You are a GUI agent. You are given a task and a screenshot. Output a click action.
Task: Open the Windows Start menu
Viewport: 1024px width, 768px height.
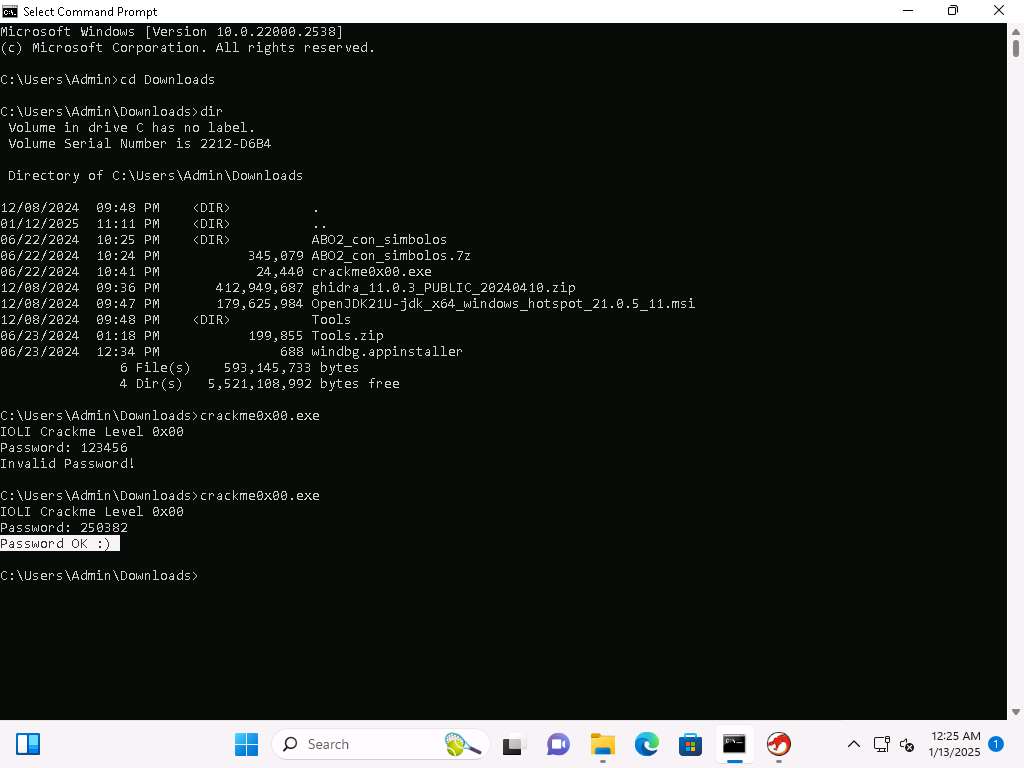pos(246,744)
